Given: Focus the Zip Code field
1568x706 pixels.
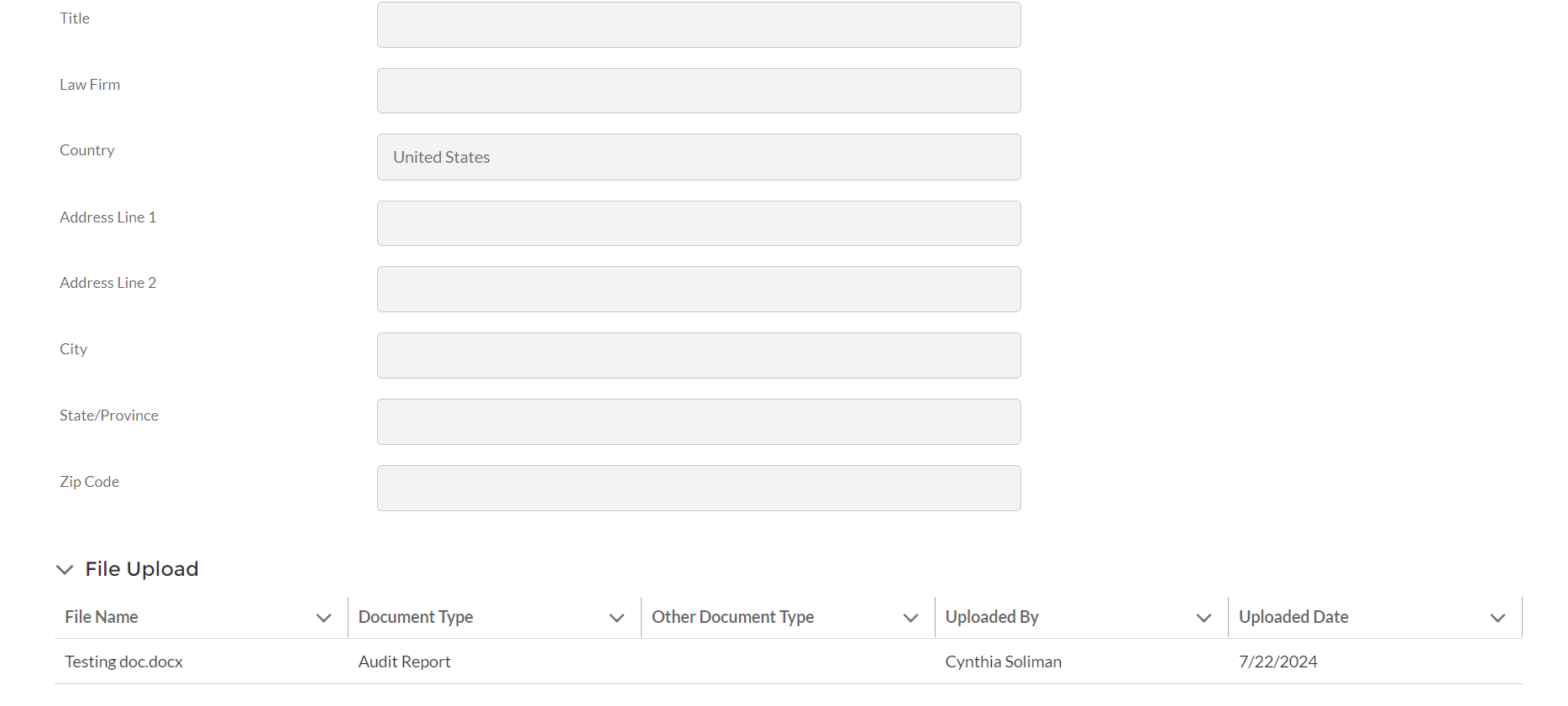Looking at the screenshot, I should 699,488.
